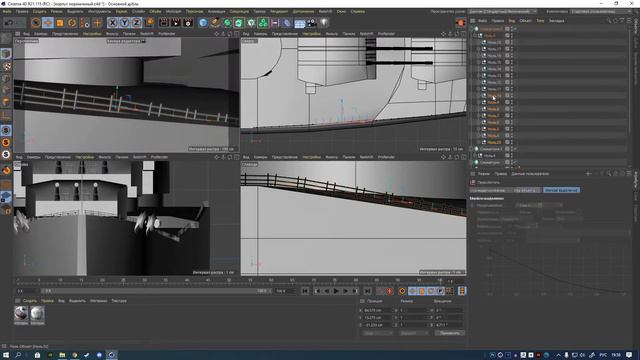Open the layout dropdown at top right
The width and height of the screenshot is (640, 360).
[601, 11]
